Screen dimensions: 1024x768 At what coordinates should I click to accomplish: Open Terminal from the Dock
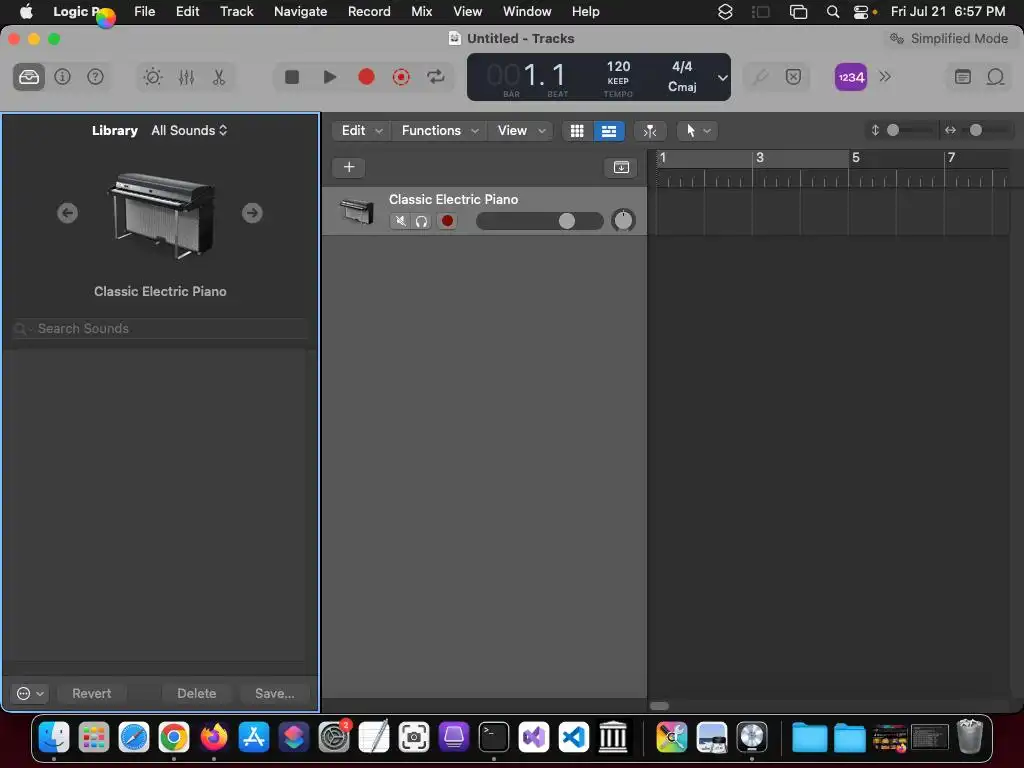494,738
